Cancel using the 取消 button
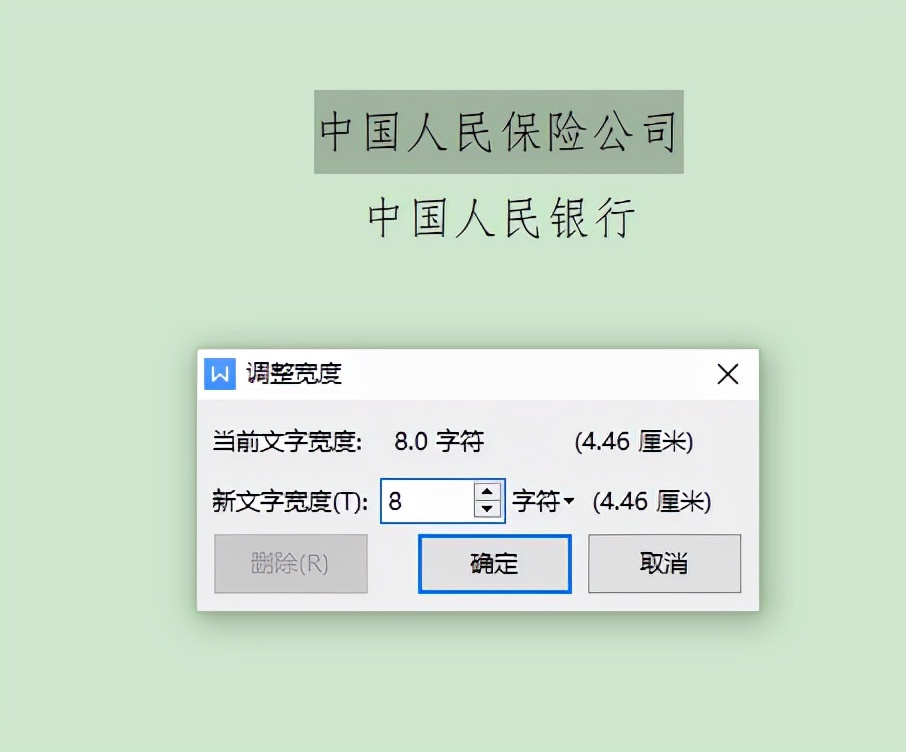Image resolution: width=906 pixels, height=752 pixels. pyautogui.click(x=664, y=564)
